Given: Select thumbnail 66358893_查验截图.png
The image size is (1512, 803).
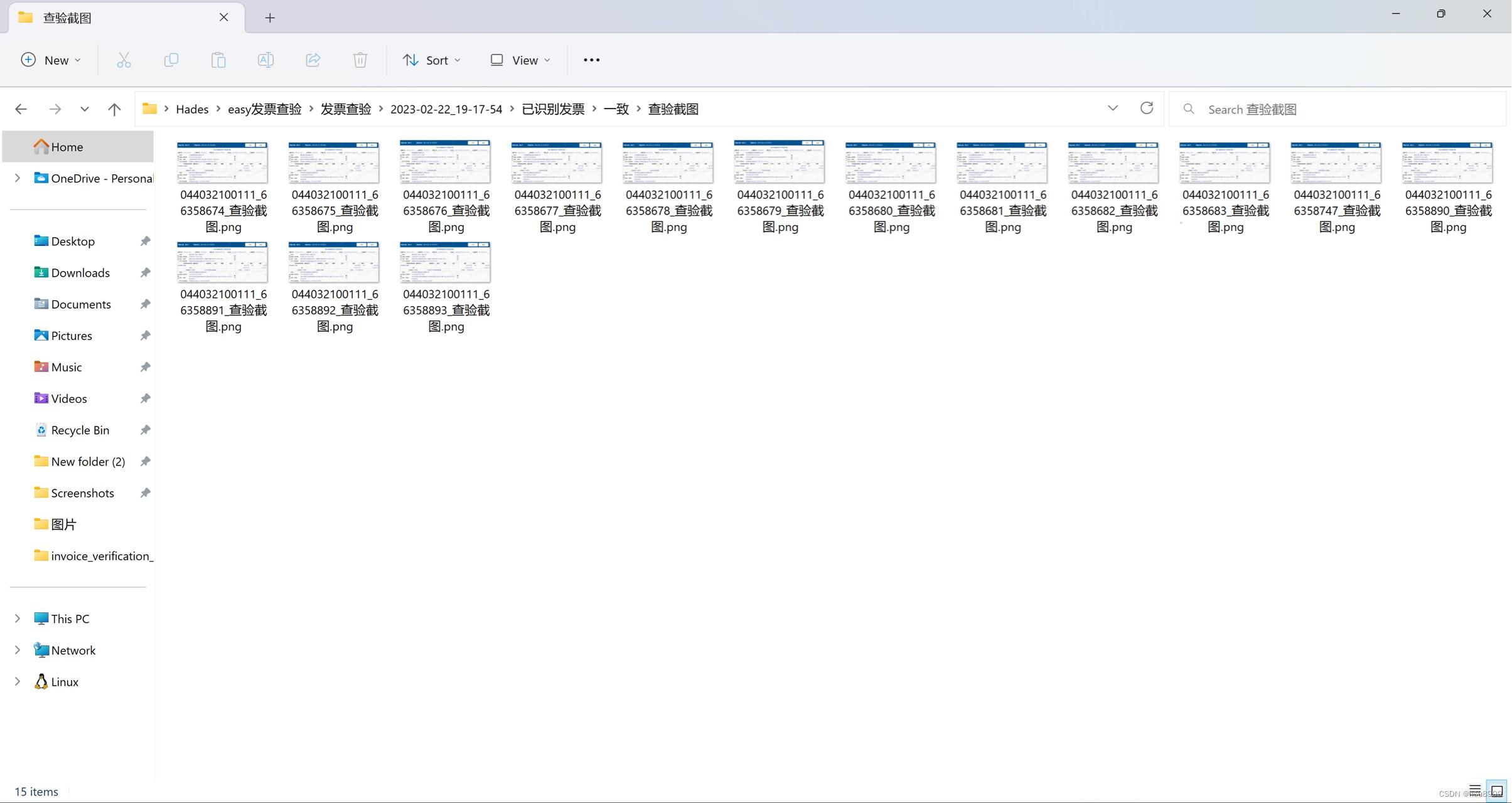Looking at the screenshot, I should pos(445,262).
